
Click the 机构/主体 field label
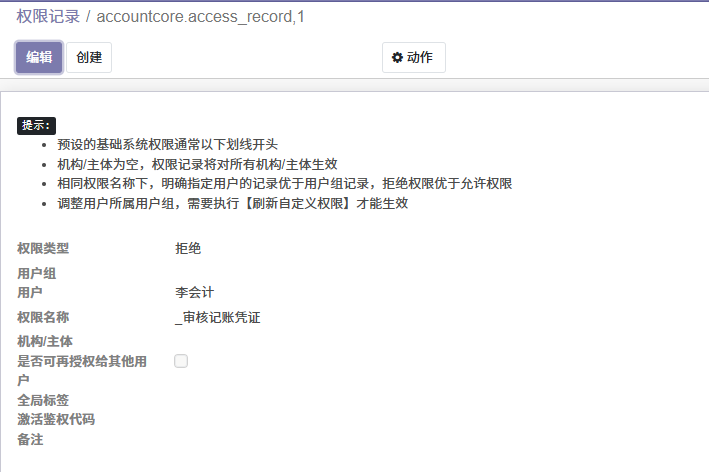click(45, 341)
